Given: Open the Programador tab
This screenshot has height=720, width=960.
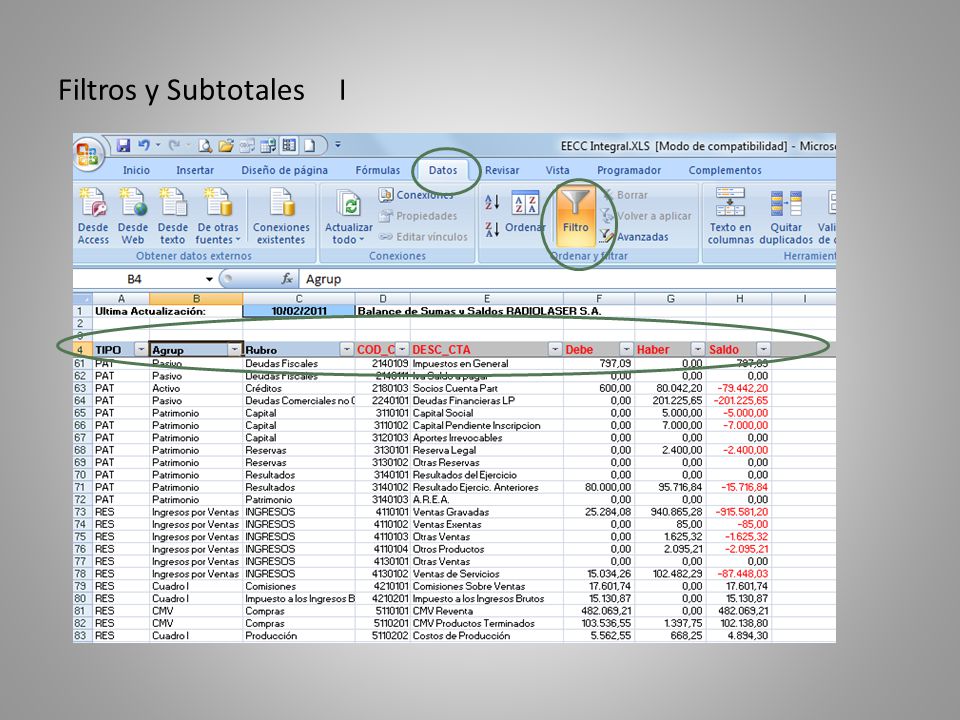Looking at the screenshot, I should coord(629,170).
